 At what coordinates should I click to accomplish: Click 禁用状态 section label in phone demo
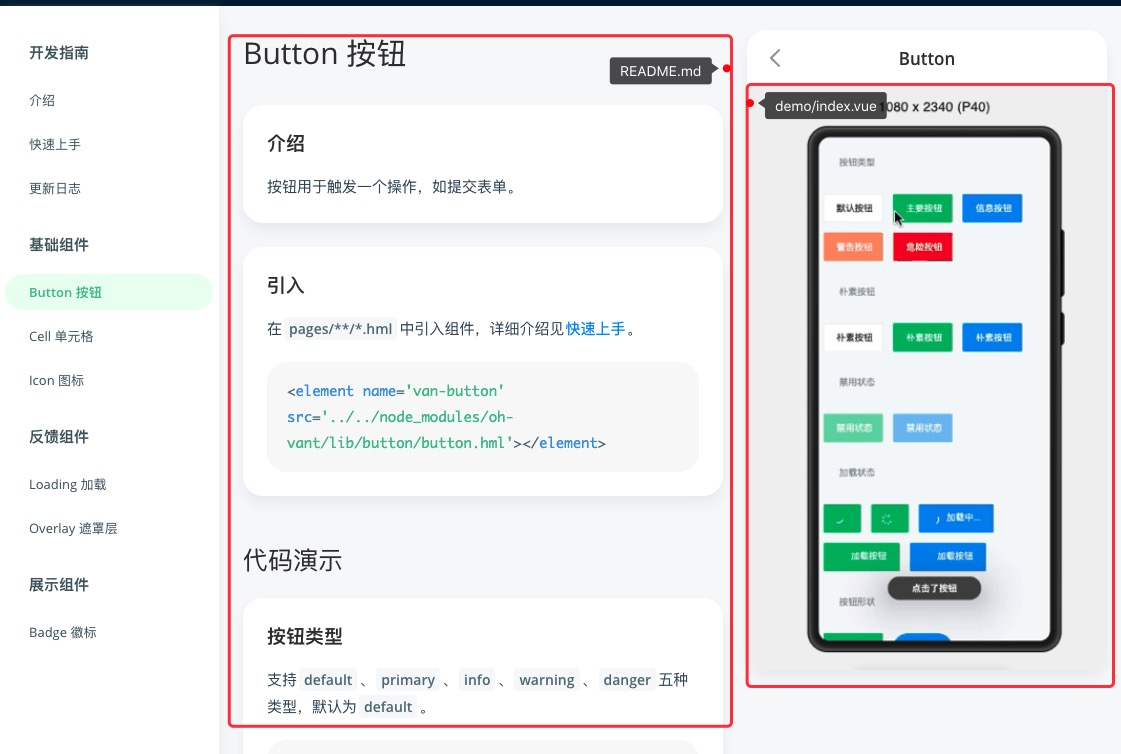point(856,382)
